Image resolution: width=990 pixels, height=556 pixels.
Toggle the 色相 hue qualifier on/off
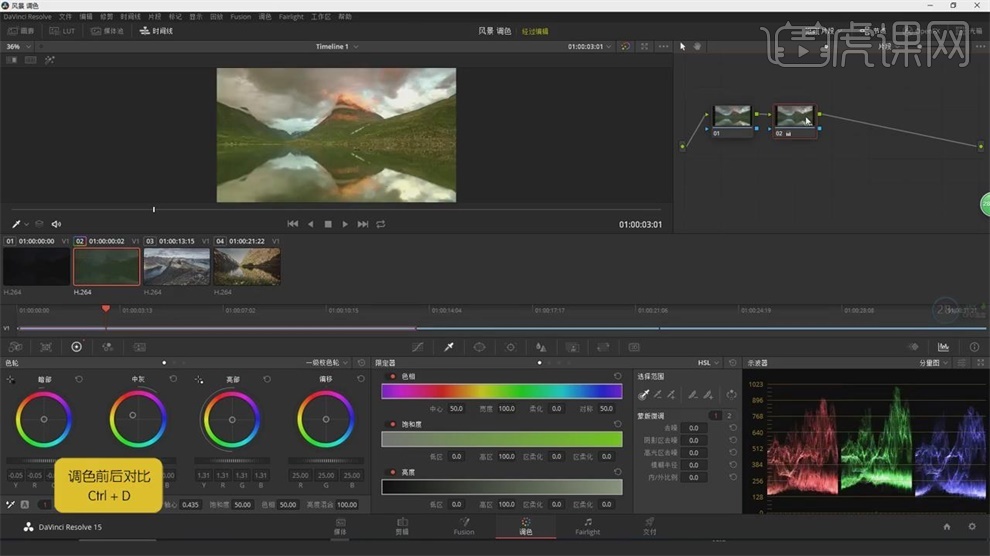393,376
